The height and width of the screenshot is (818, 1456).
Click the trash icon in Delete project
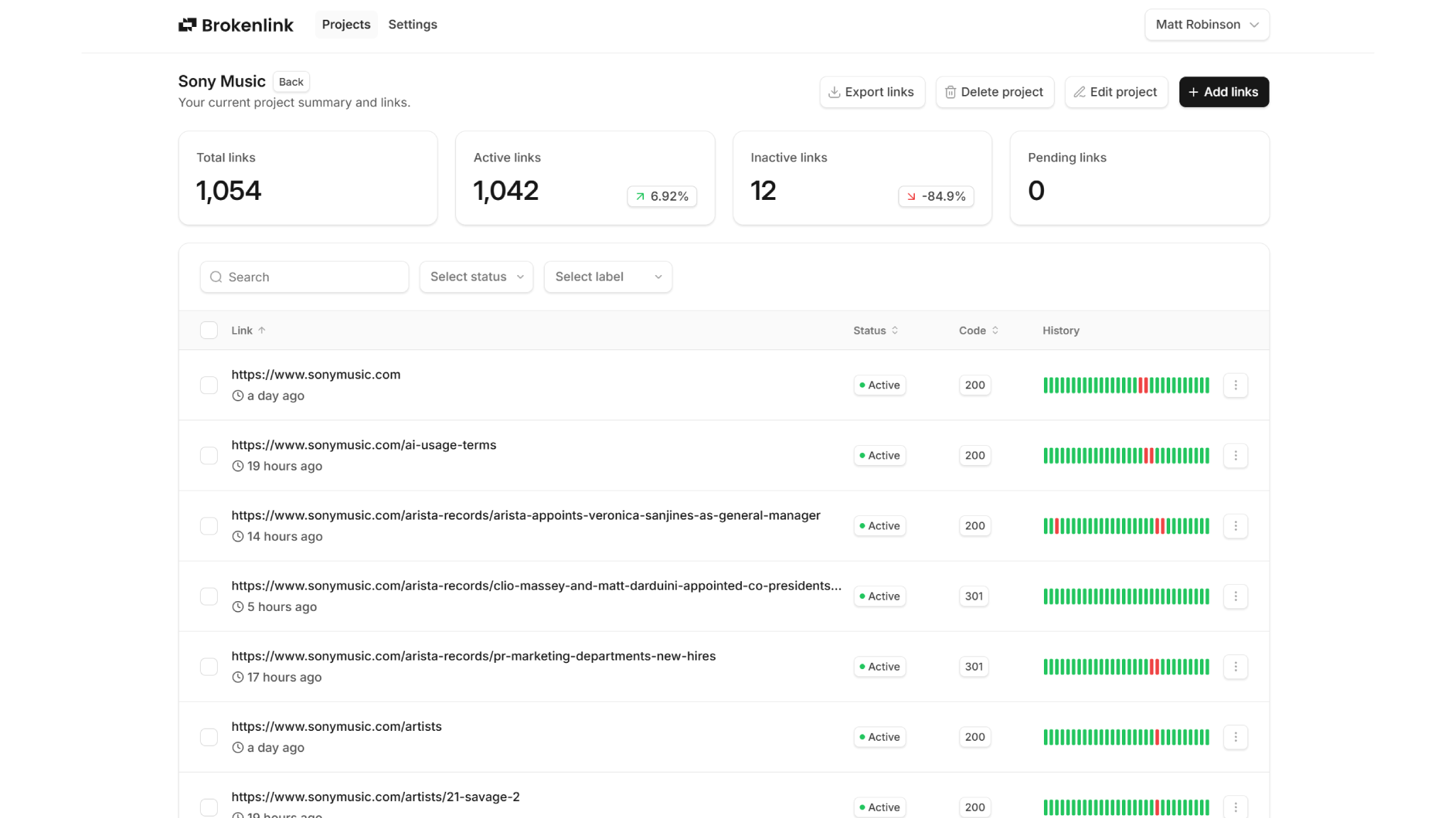tap(950, 92)
